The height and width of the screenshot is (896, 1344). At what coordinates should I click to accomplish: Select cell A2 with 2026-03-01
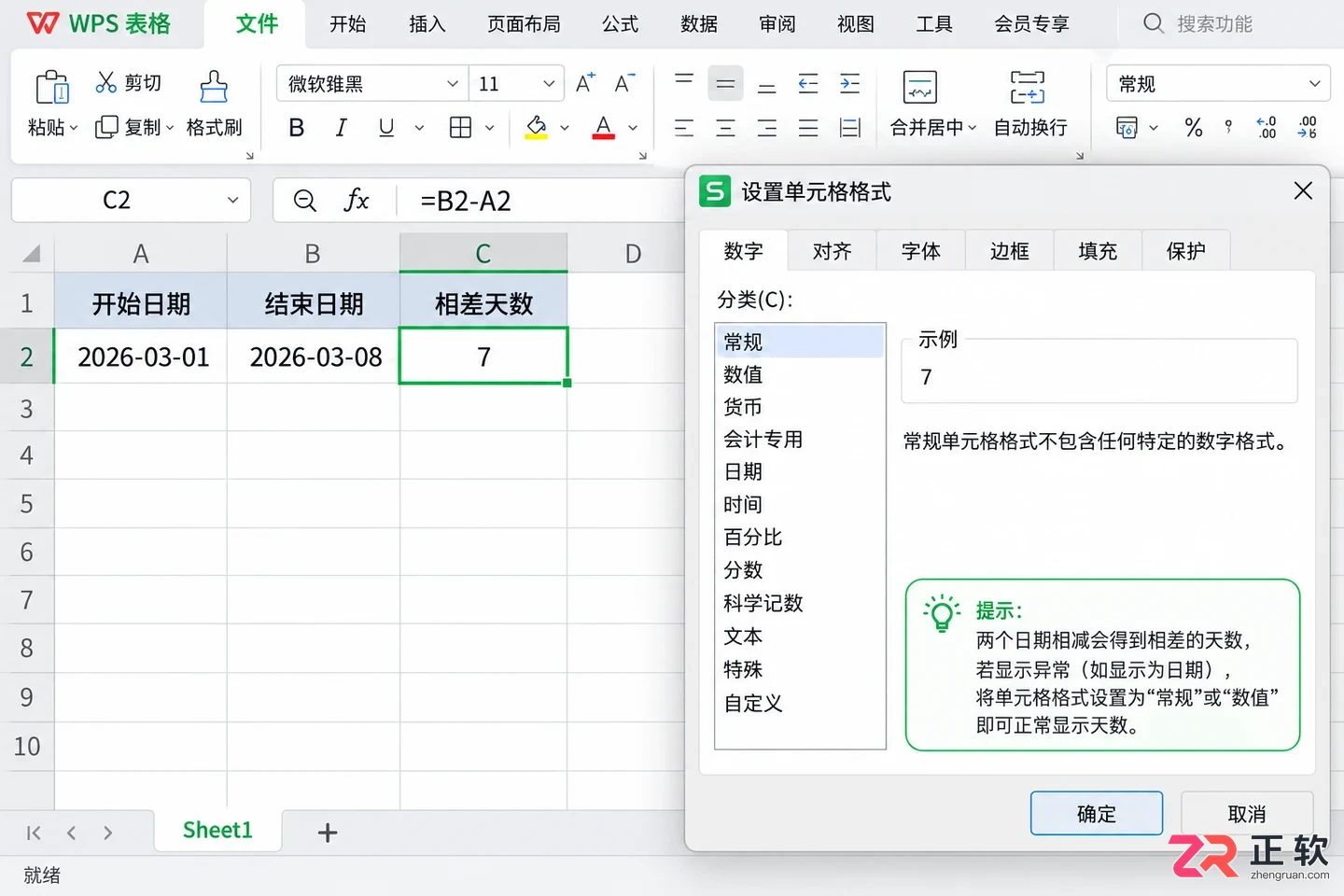coord(141,357)
